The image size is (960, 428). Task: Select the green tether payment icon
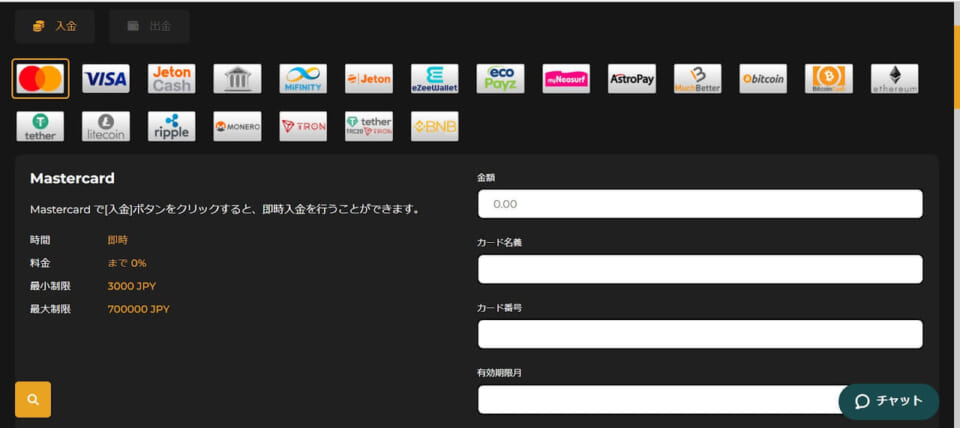40,126
